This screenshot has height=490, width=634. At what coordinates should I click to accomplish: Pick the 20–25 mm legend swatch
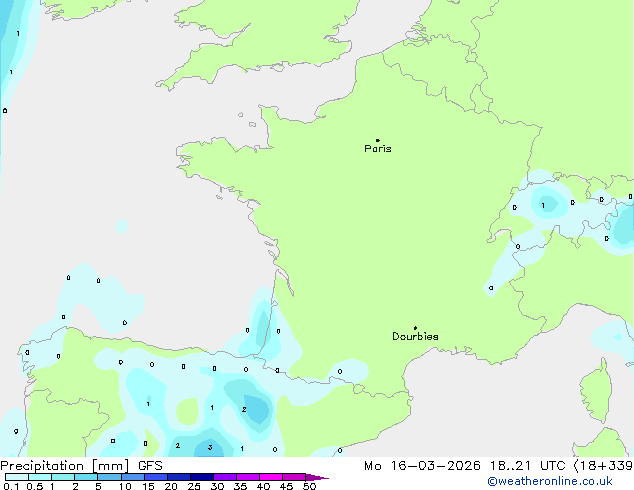tap(178, 477)
